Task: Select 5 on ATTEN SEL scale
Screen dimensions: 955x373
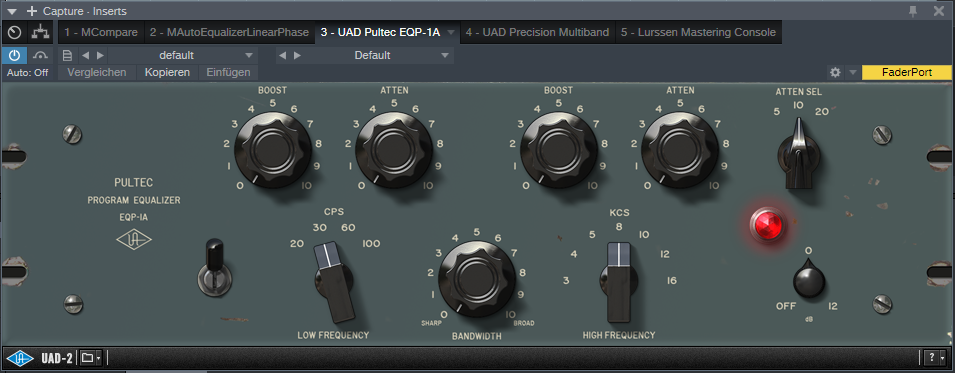Action: (777, 112)
